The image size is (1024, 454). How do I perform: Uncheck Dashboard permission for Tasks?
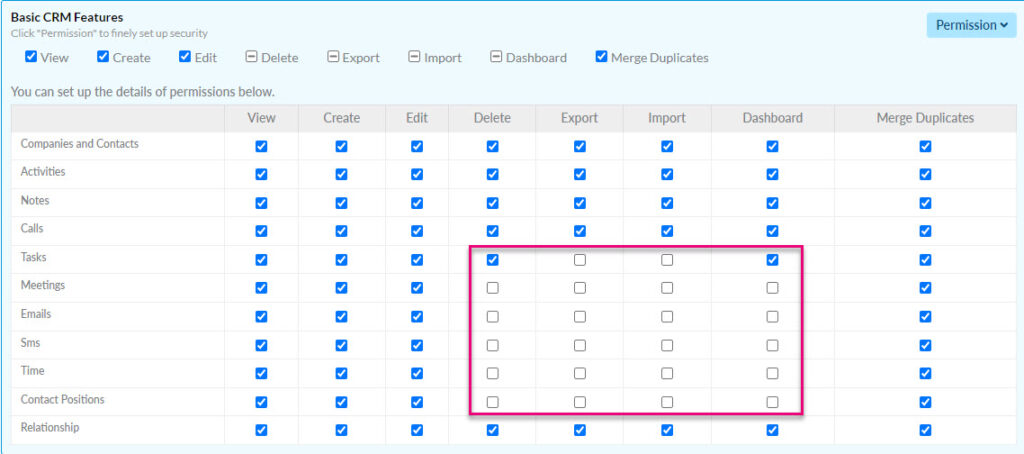click(x=773, y=260)
